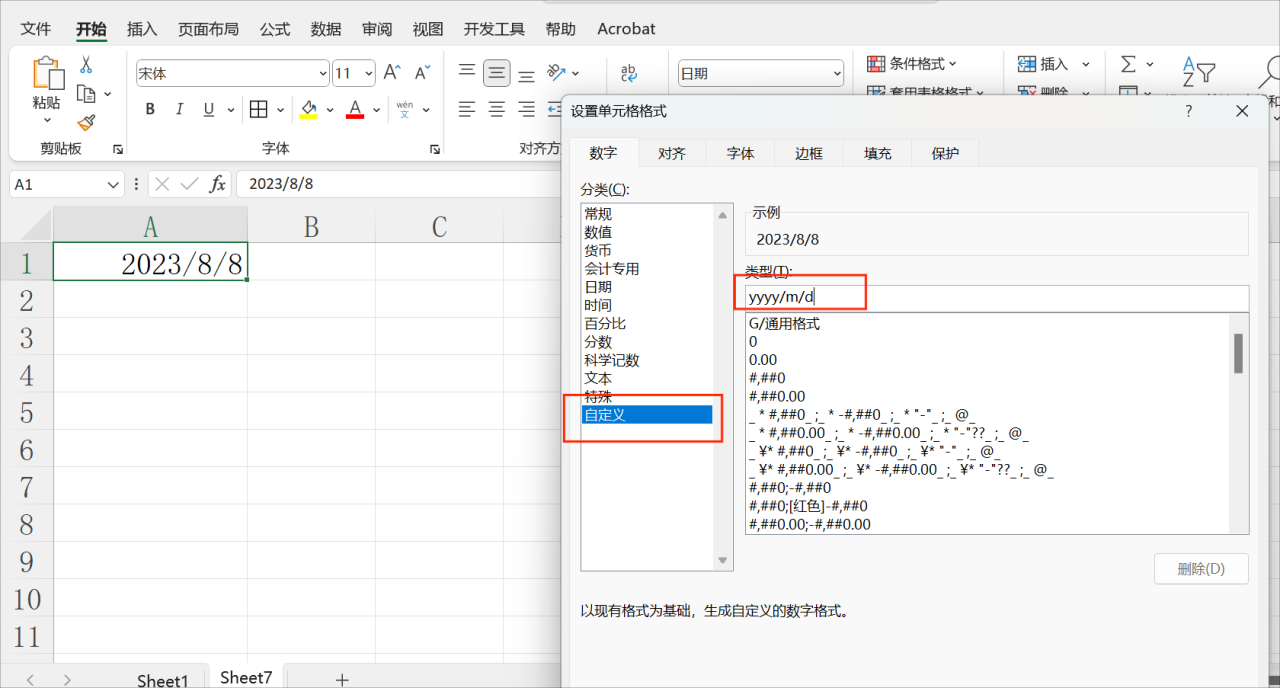
Task: Switch to the 开发工具 ribbon tab
Action: click(494, 29)
